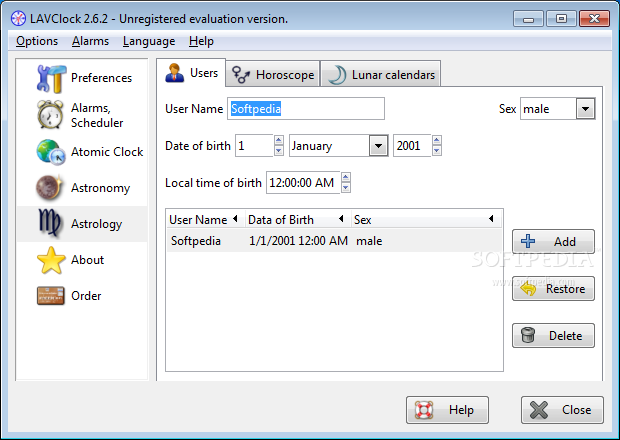
Task: Click the lifebuoy icon on Help button
Action: click(x=424, y=410)
